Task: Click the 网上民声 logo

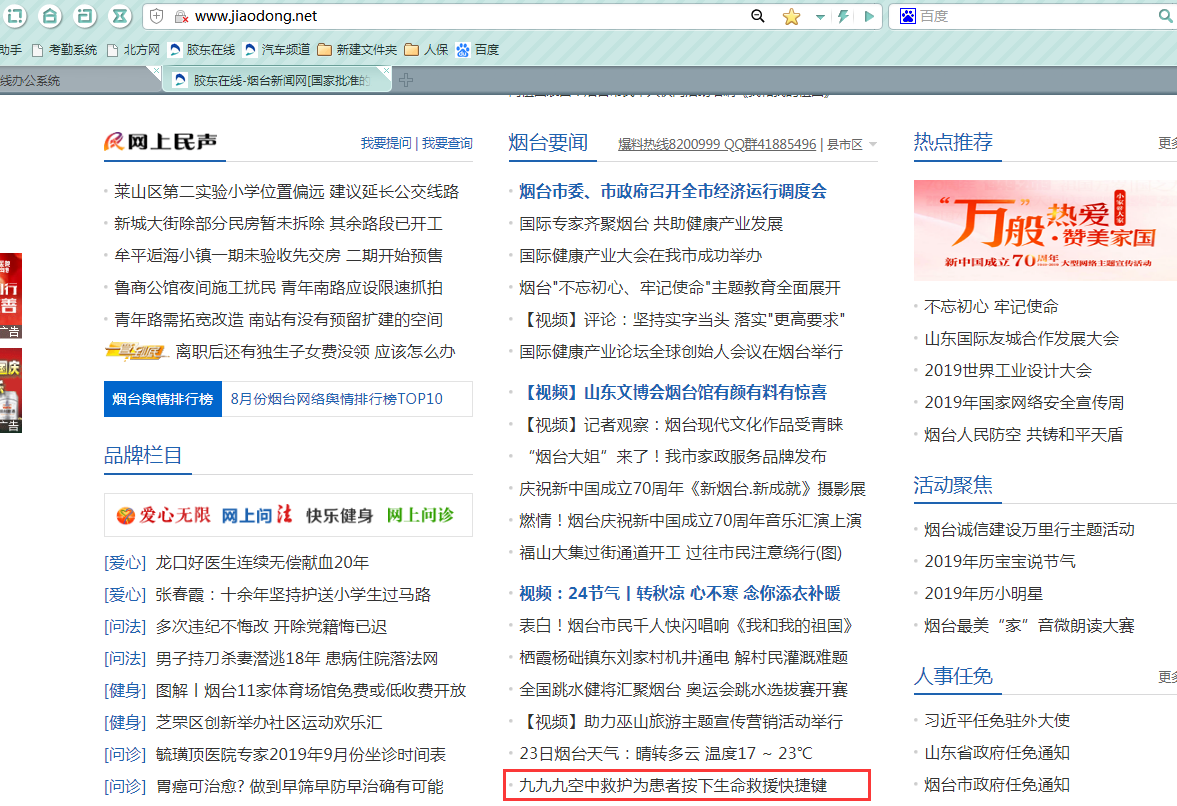Action: [161, 141]
